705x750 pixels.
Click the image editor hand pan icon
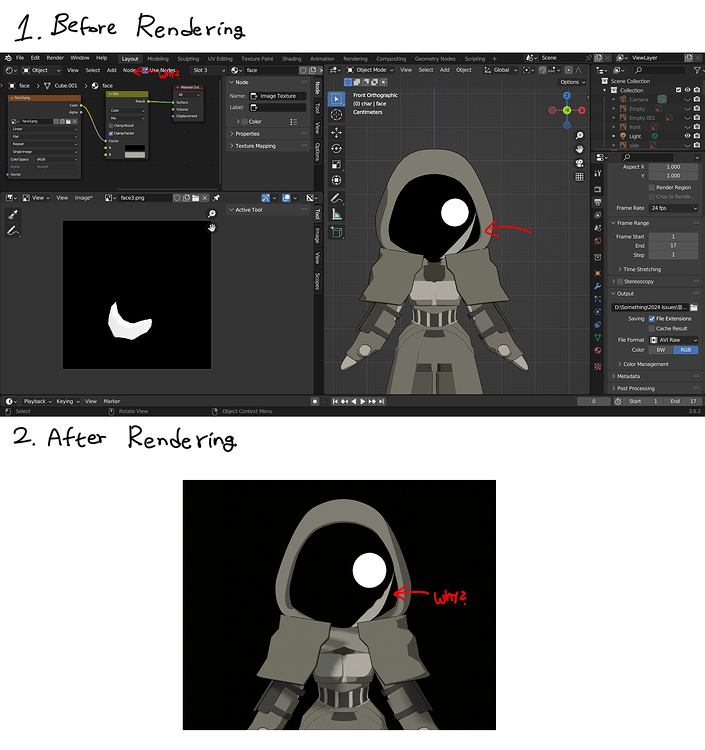(211, 228)
